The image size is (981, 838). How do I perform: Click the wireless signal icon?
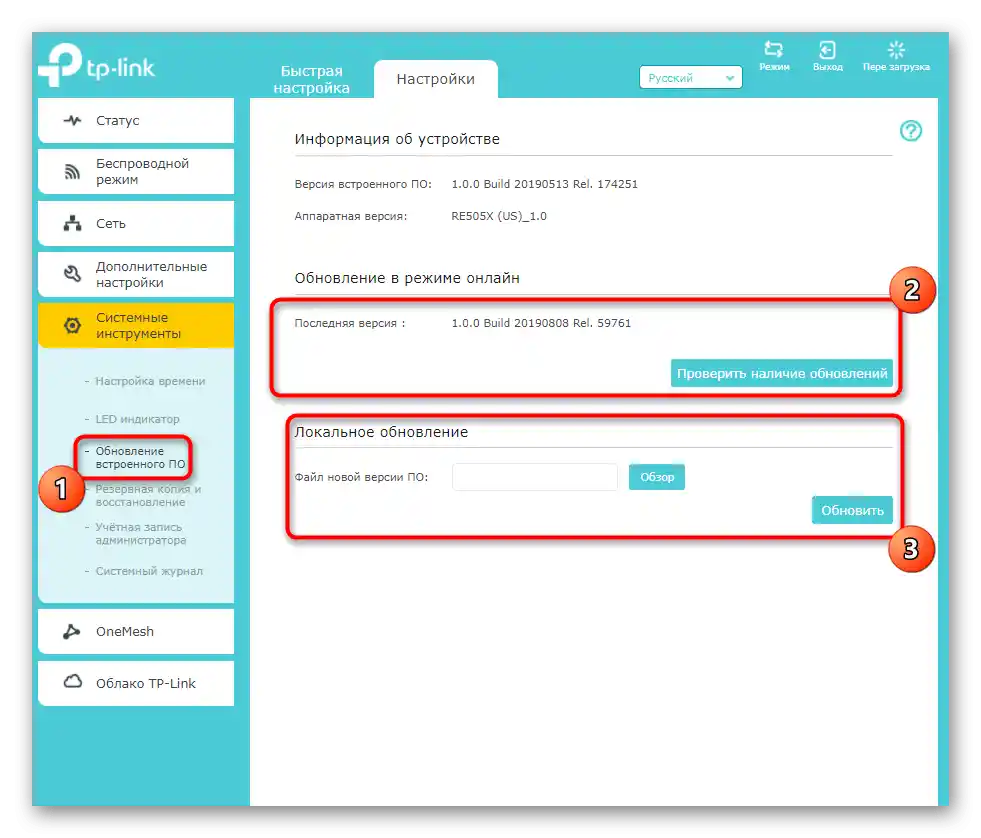pyautogui.click(x=73, y=171)
